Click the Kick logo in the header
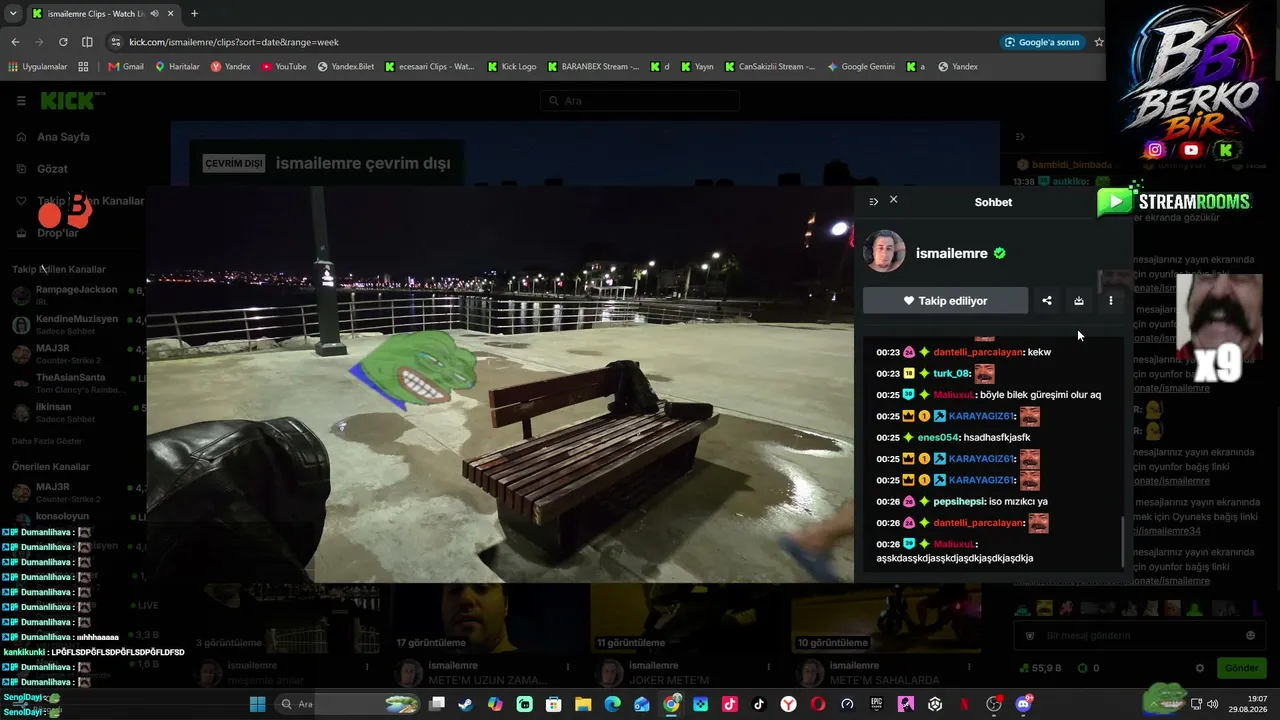The image size is (1280, 720). tap(67, 100)
